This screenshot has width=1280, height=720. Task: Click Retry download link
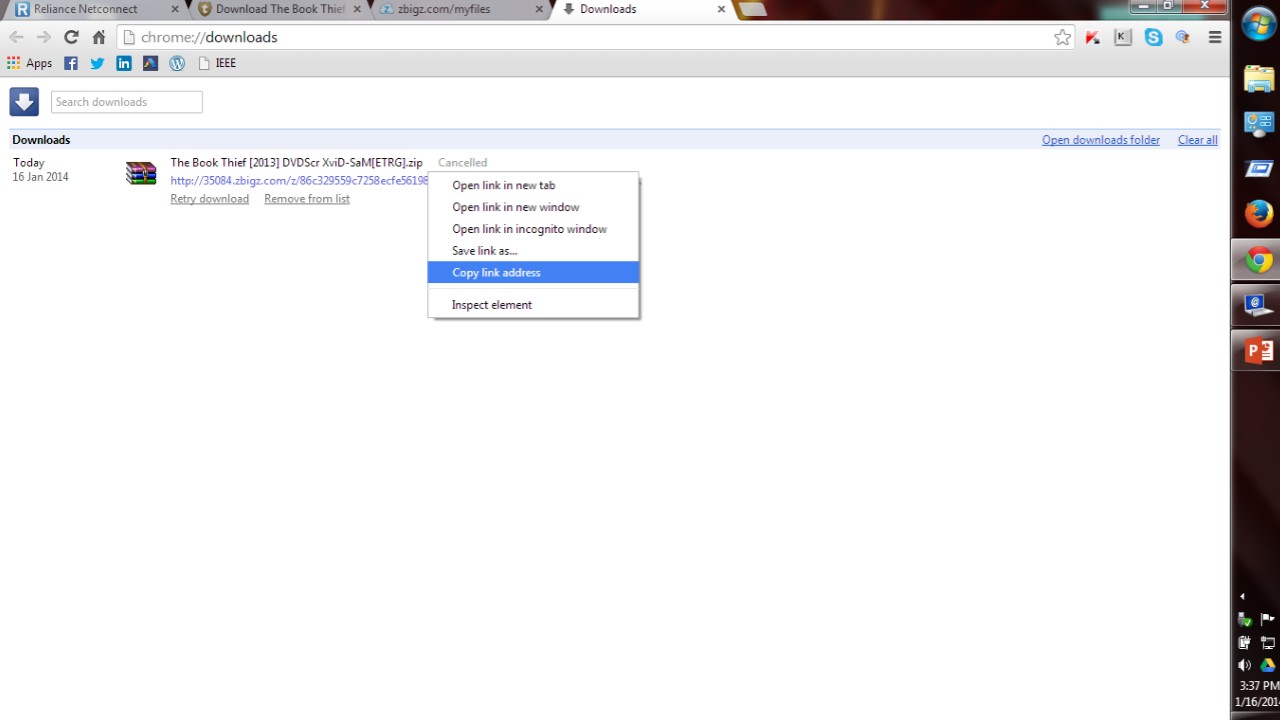coord(209,199)
